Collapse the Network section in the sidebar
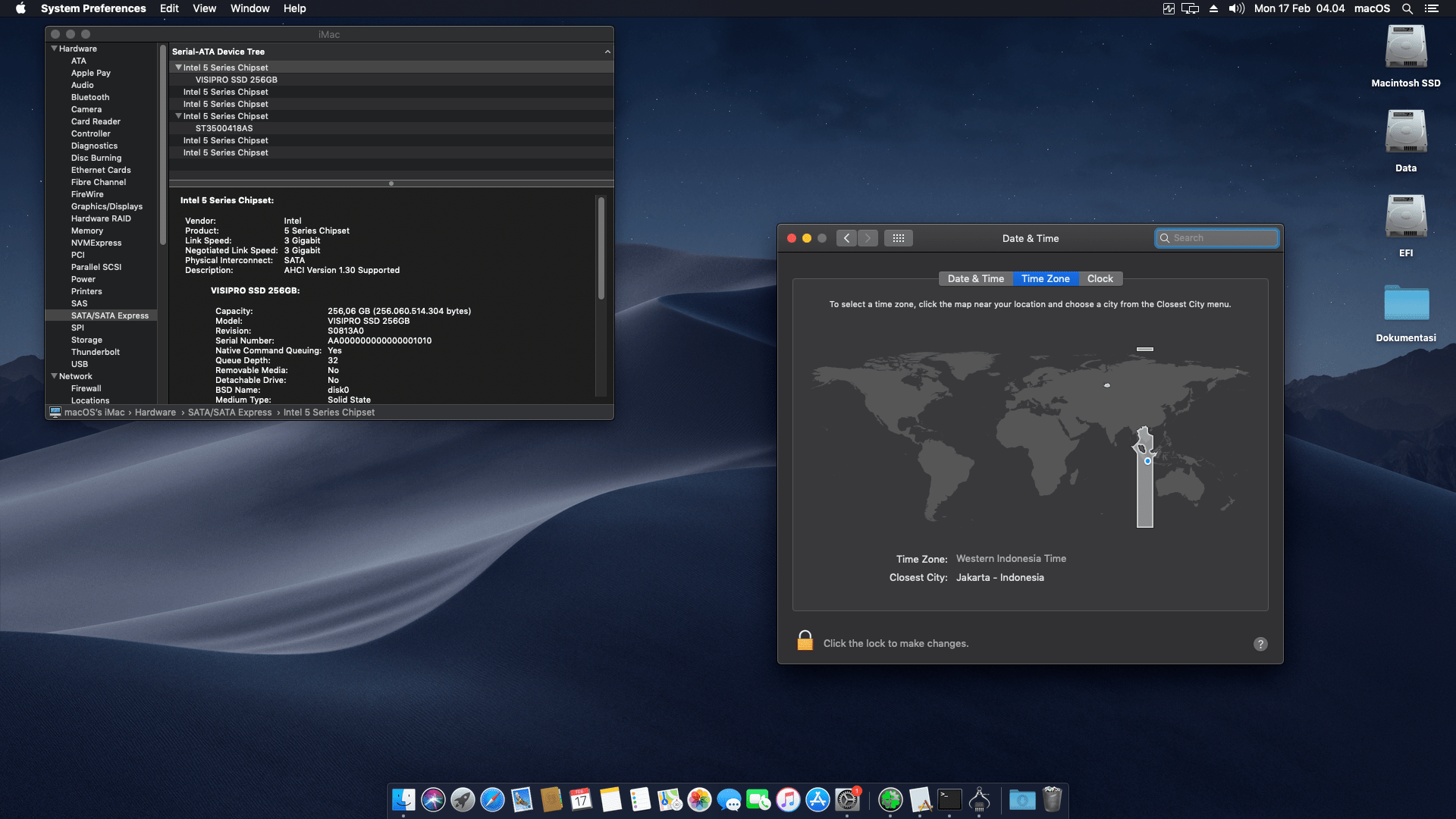This screenshot has height=819, width=1456. 54,376
